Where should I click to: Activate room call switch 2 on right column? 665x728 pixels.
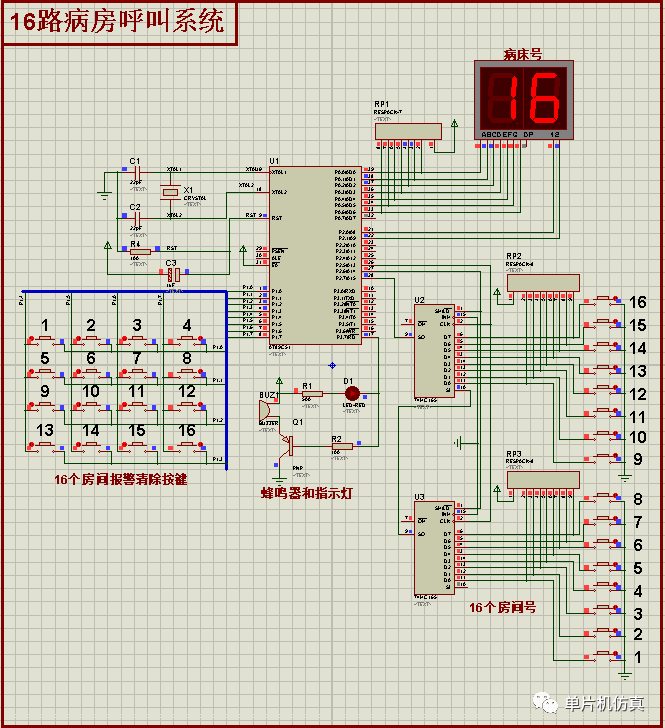[x=603, y=632]
